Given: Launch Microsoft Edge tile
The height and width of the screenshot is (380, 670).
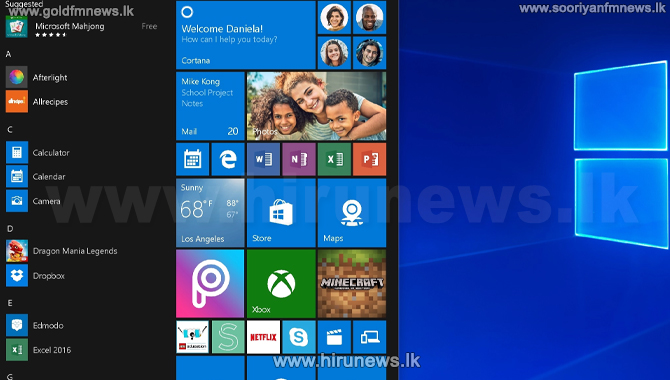Looking at the screenshot, I should [228, 159].
